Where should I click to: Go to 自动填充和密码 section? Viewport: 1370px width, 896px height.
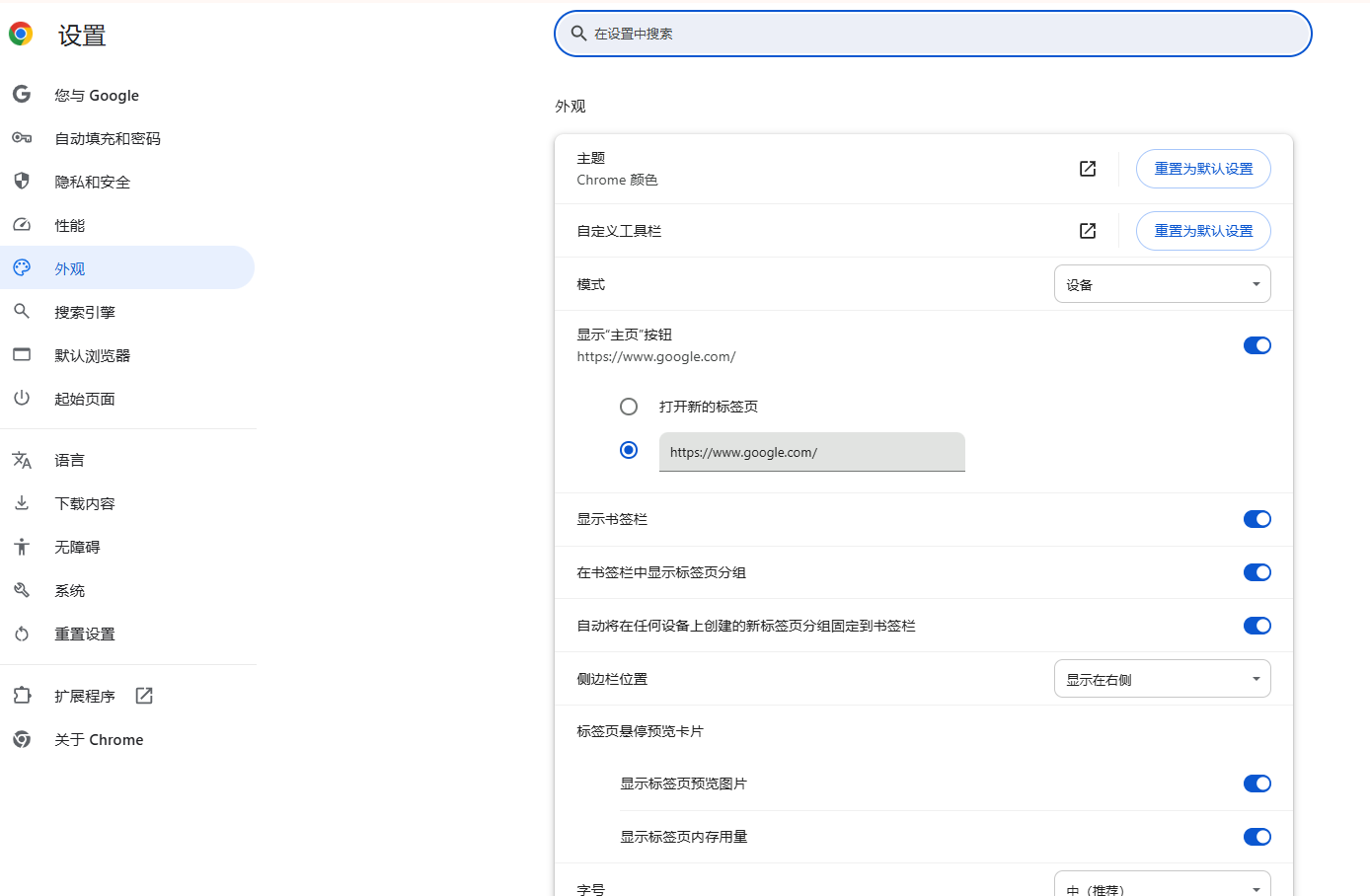pos(127,138)
